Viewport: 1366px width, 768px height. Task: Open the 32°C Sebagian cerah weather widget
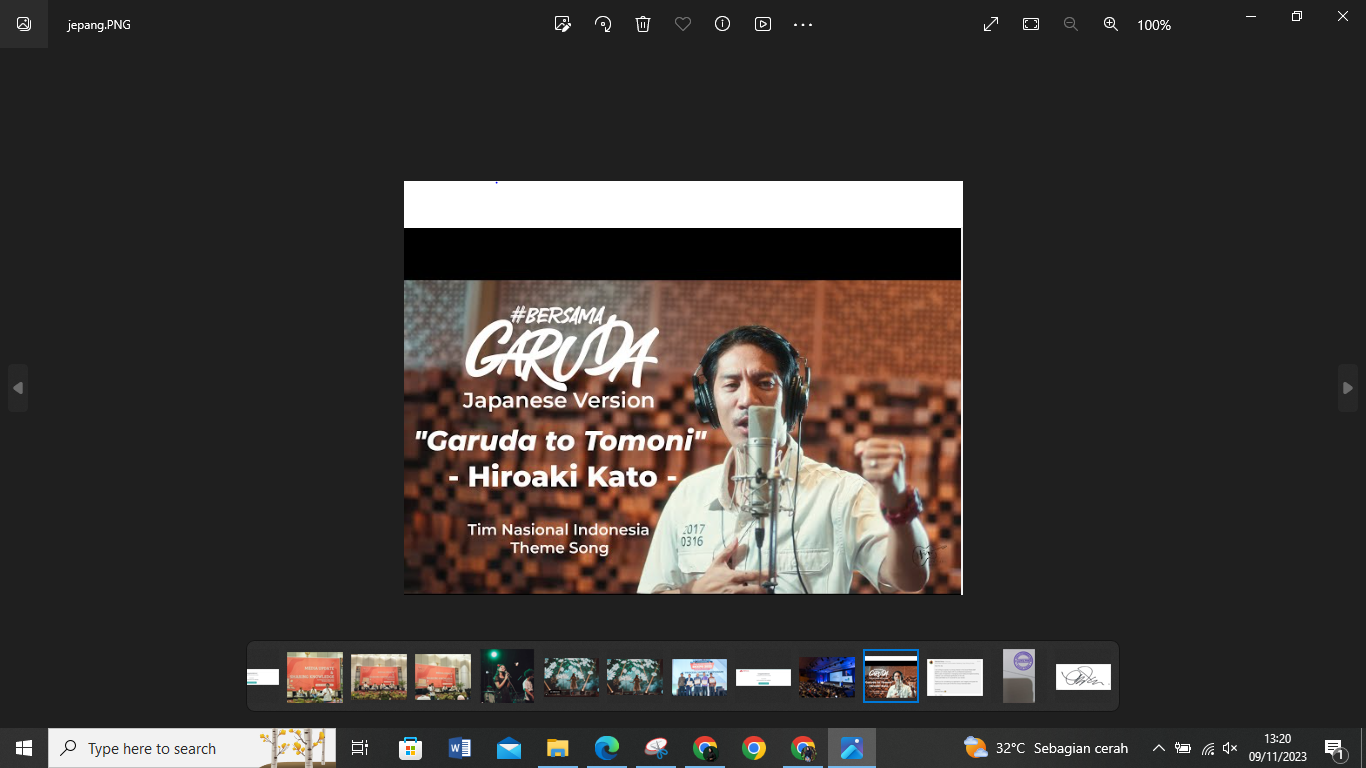(1046, 748)
